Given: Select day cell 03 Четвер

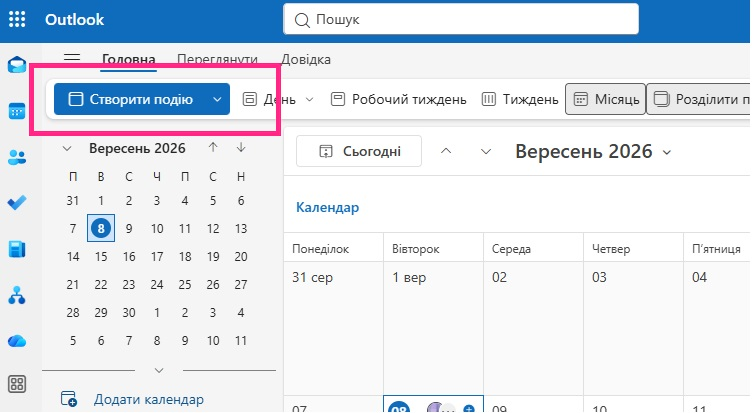Looking at the screenshot, I should point(633,329).
